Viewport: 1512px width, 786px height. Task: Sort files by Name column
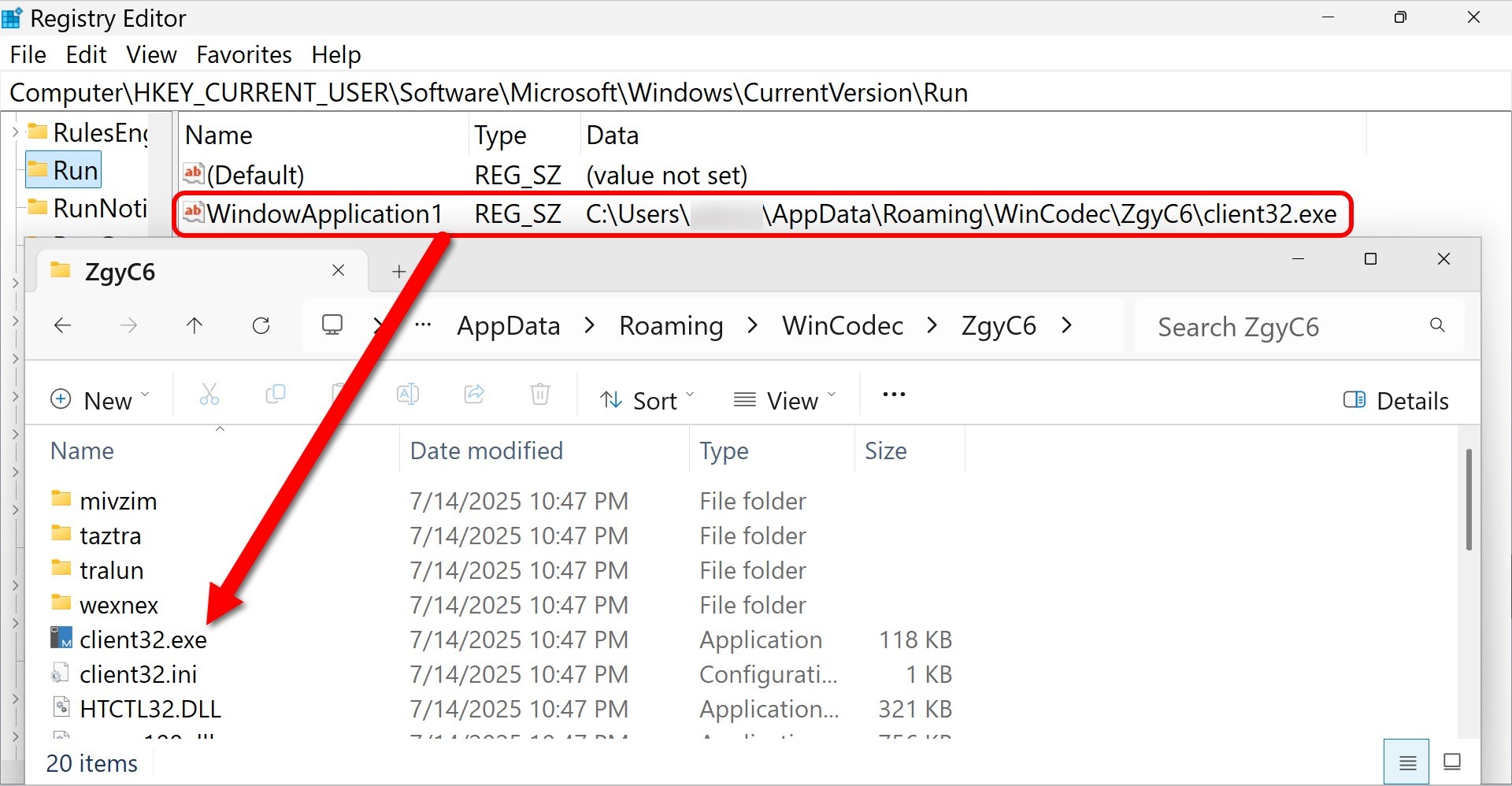[82, 450]
